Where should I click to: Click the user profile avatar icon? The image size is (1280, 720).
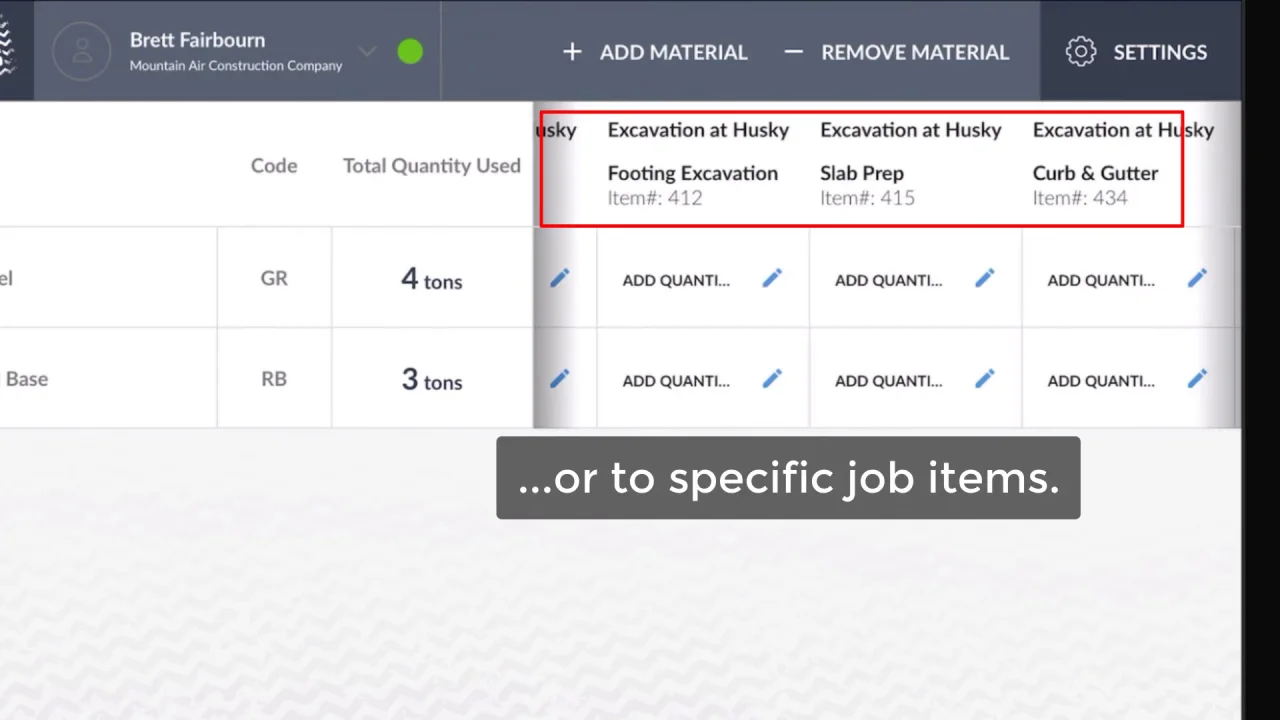click(x=81, y=51)
